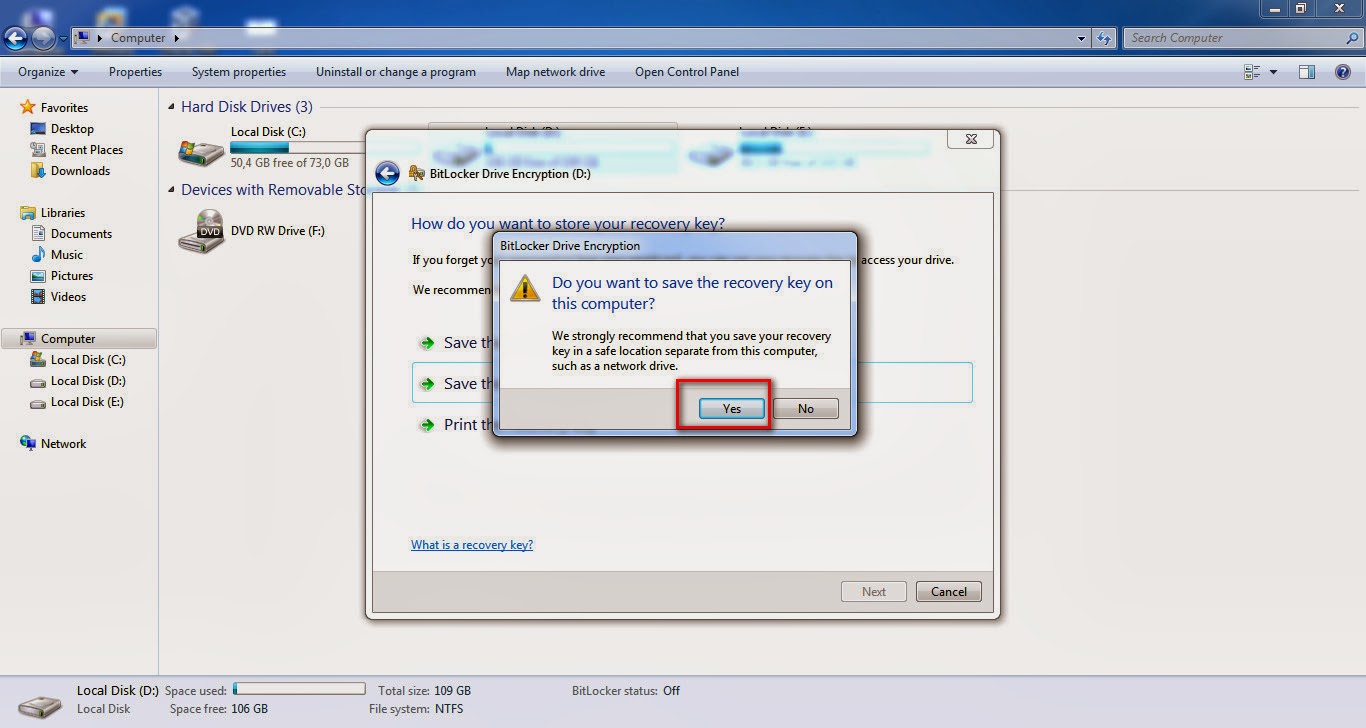Close the BitLocker Drive Encryption wizard window

coord(970,139)
